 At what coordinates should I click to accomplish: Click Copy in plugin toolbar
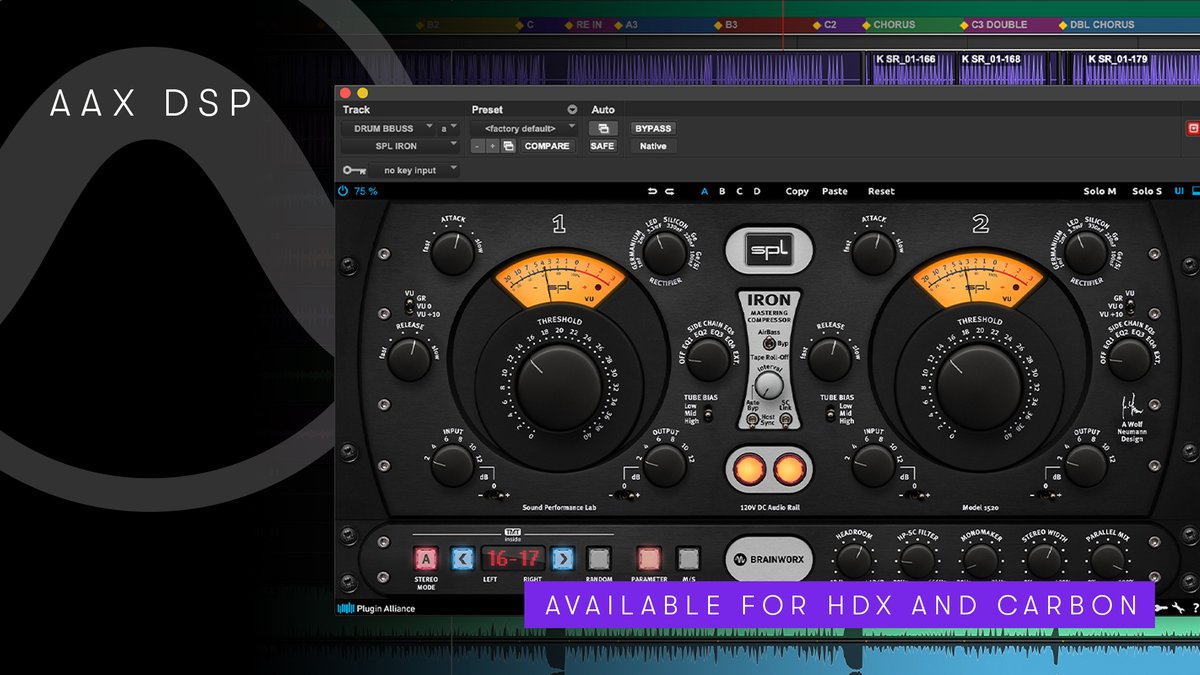coord(797,191)
